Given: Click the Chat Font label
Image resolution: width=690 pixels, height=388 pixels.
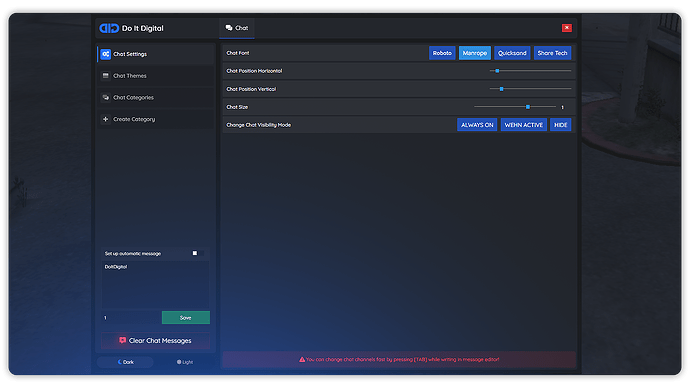Looking at the screenshot, I should pos(238,53).
